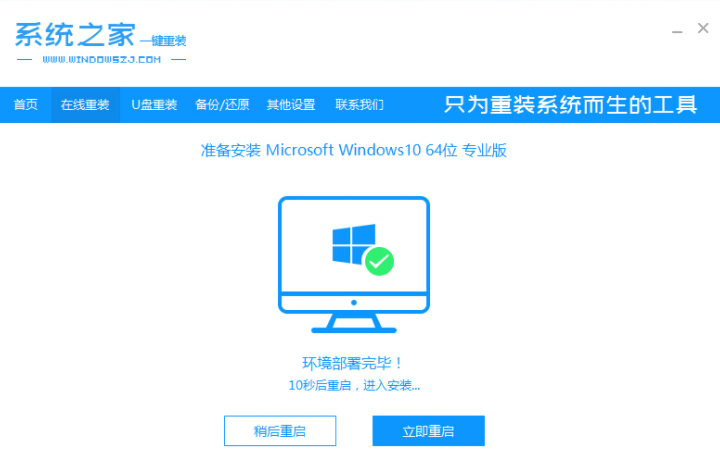
Task: Click the 准备安装 Windows10 heading
Action: coord(354,150)
